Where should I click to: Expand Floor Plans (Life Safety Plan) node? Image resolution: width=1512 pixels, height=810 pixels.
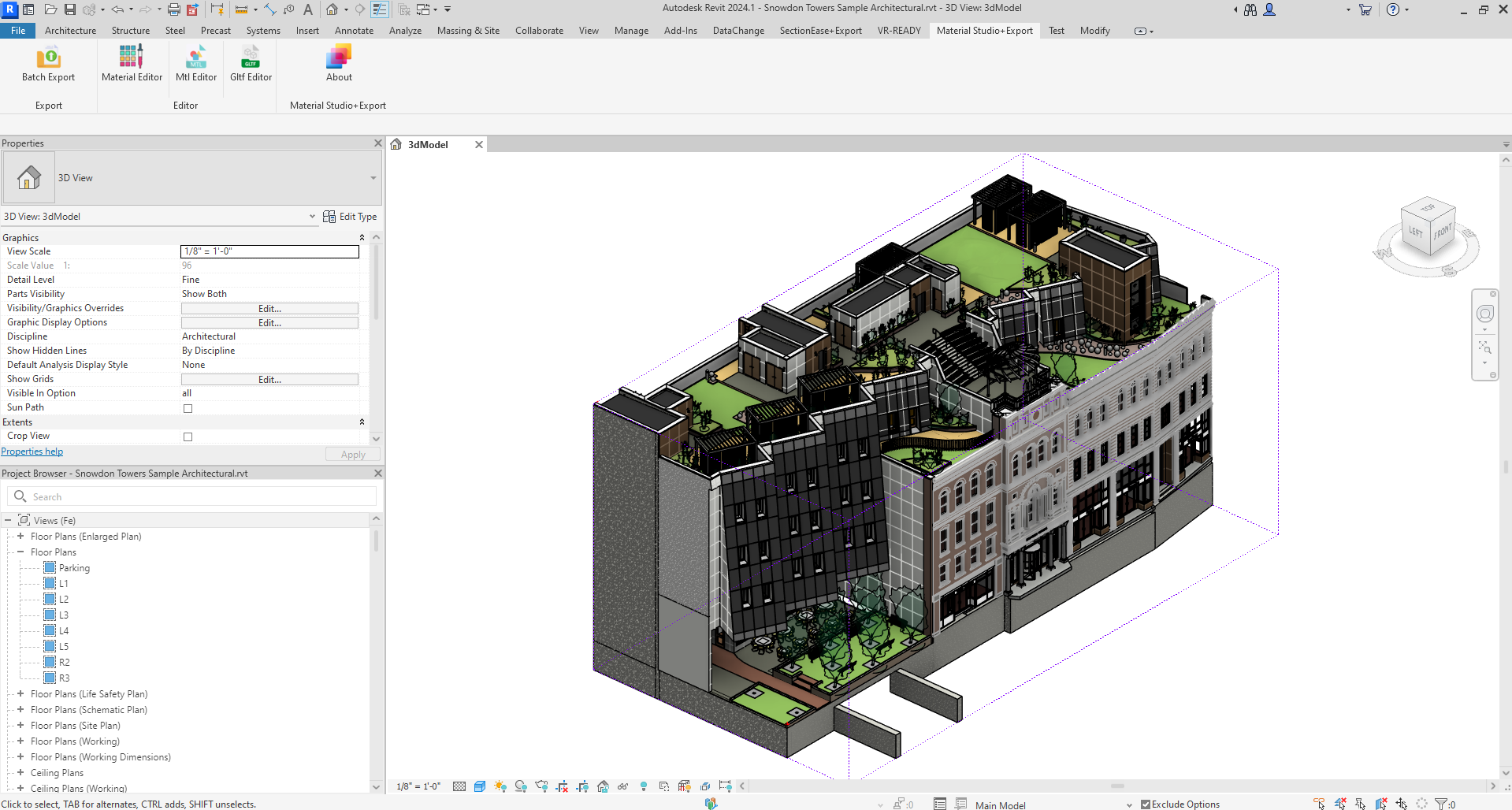point(20,694)
